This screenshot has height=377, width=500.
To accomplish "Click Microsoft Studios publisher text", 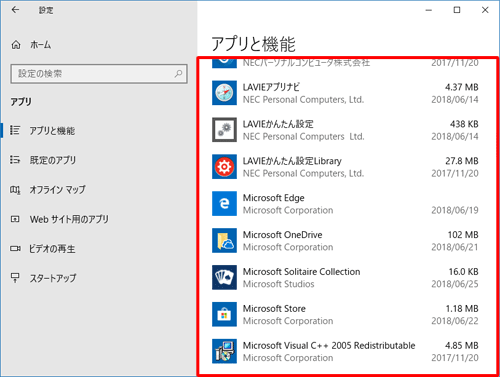I will [278, 284].
